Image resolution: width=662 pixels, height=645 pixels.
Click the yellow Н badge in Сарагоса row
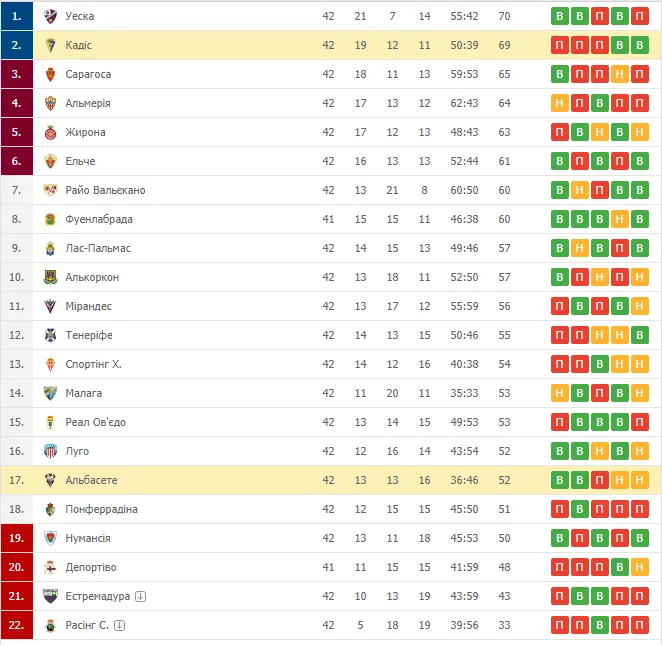(x=620, y=75)
